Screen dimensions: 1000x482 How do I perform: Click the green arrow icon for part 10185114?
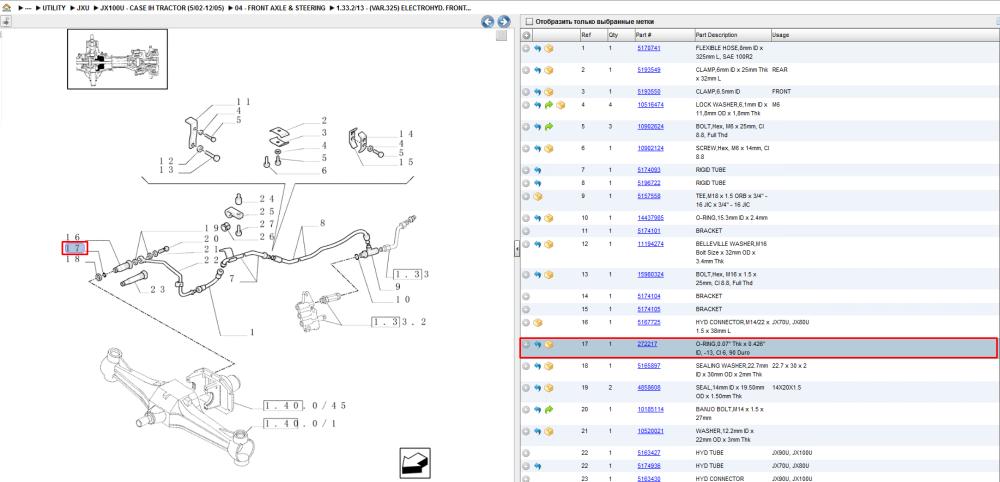coord(548,409)
